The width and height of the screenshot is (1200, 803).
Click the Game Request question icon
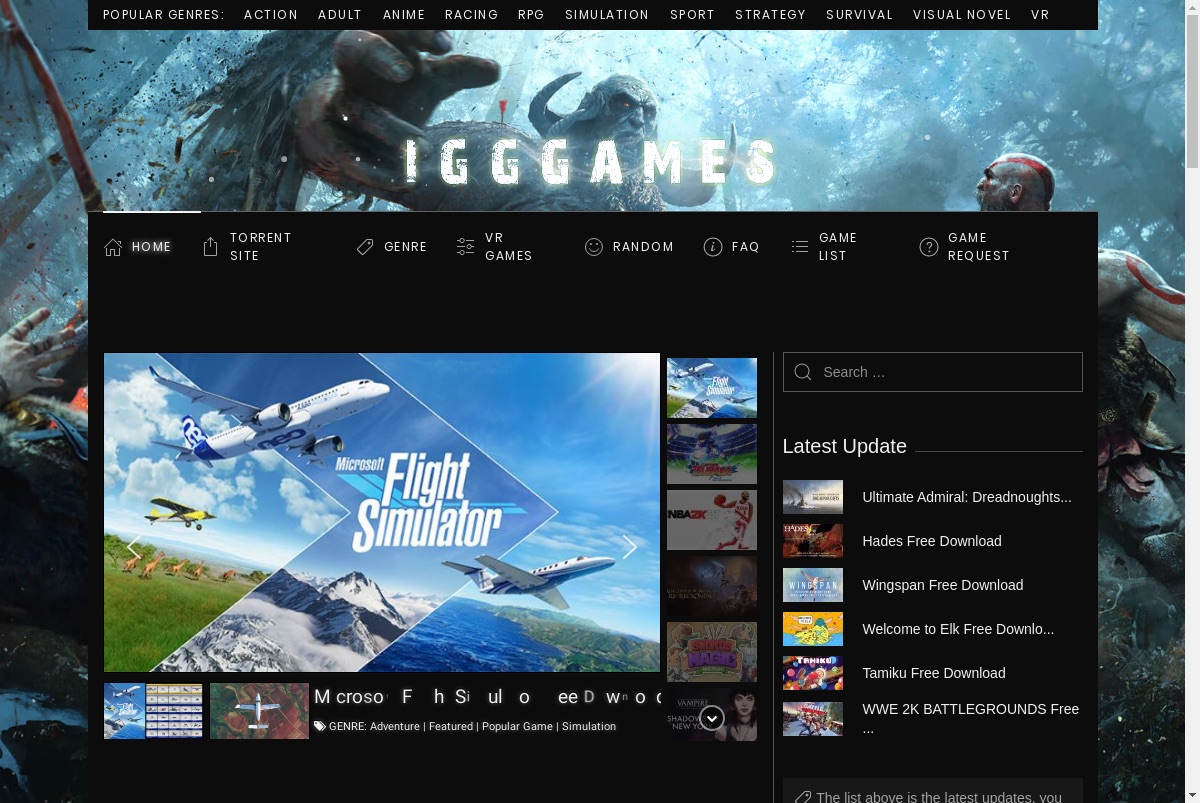929,247
